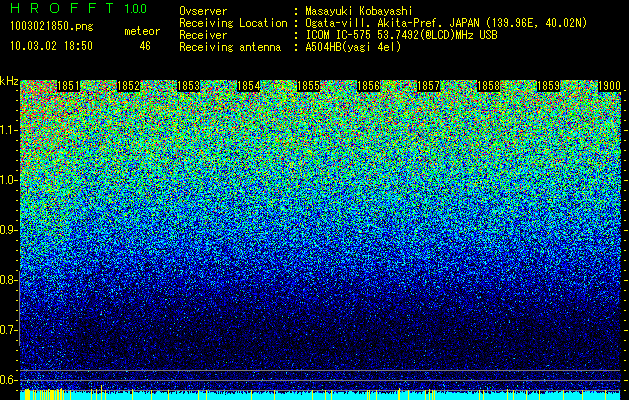This screenshot has height=400, width=629.
Task: Click the observer name Masayuki Kobayashi
Action: coord(359,11)
